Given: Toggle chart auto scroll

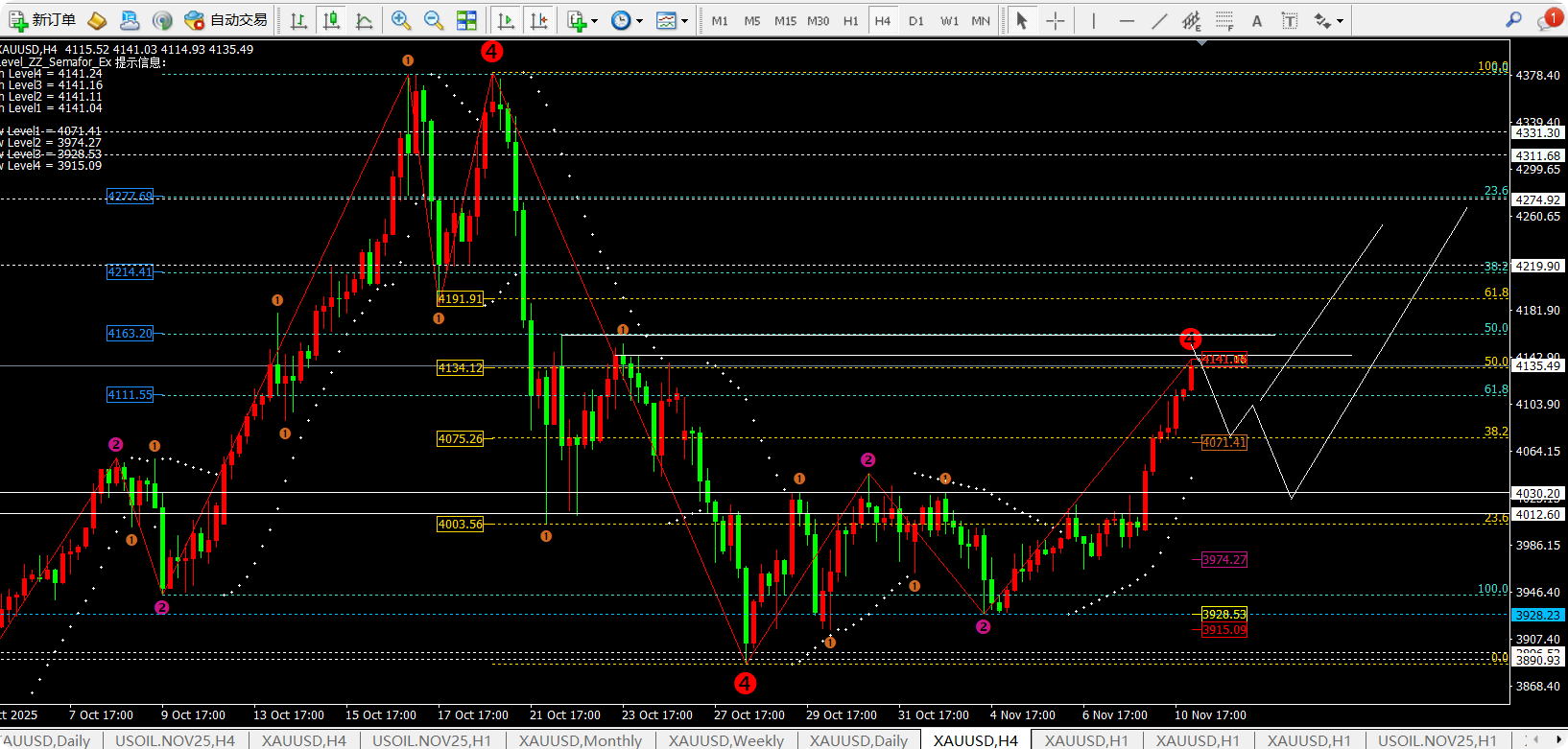Looking at the screenshot, I should [x=506, y=20].
